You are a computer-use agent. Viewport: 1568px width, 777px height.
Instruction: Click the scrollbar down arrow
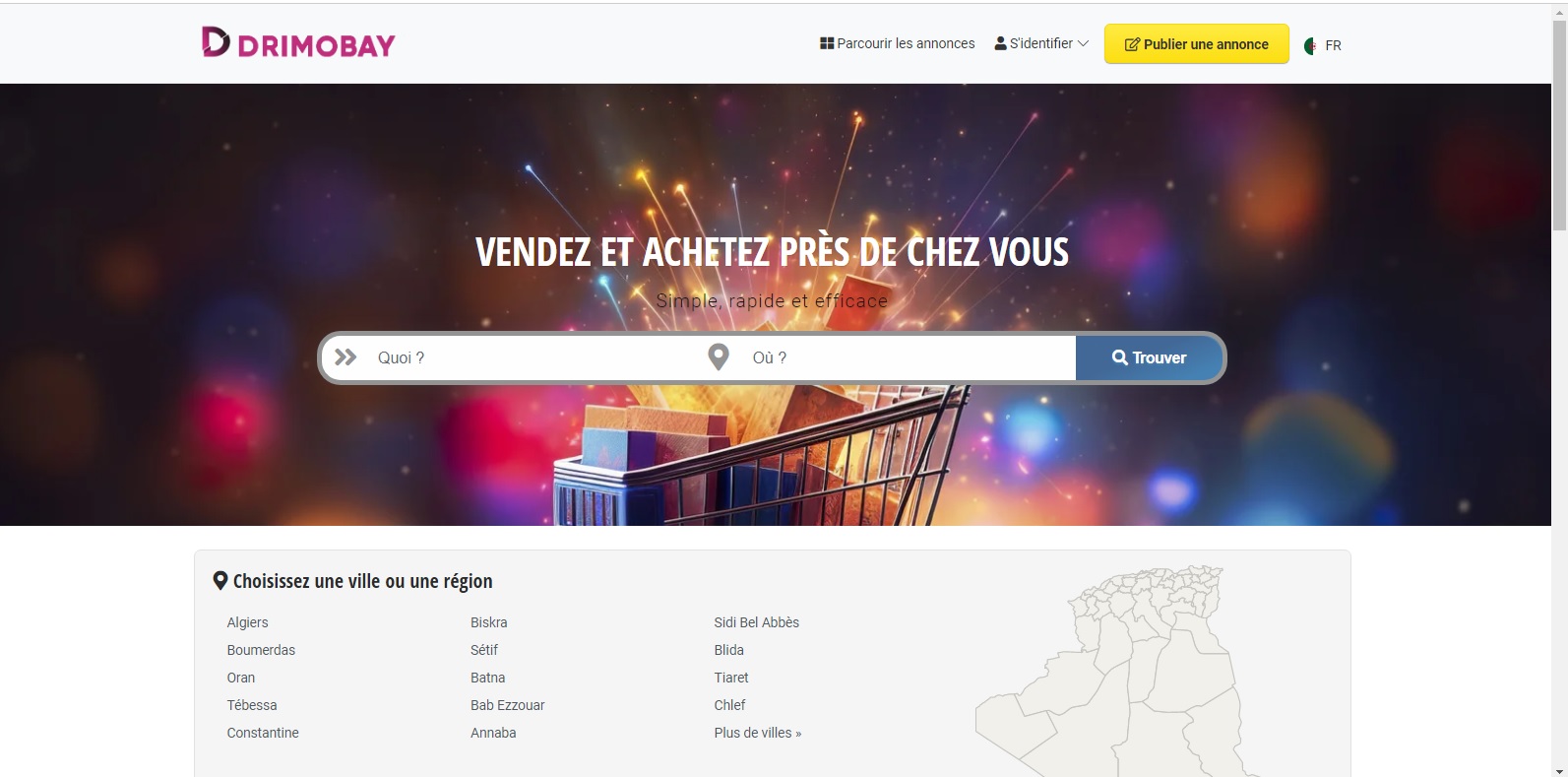(1559, 770)
